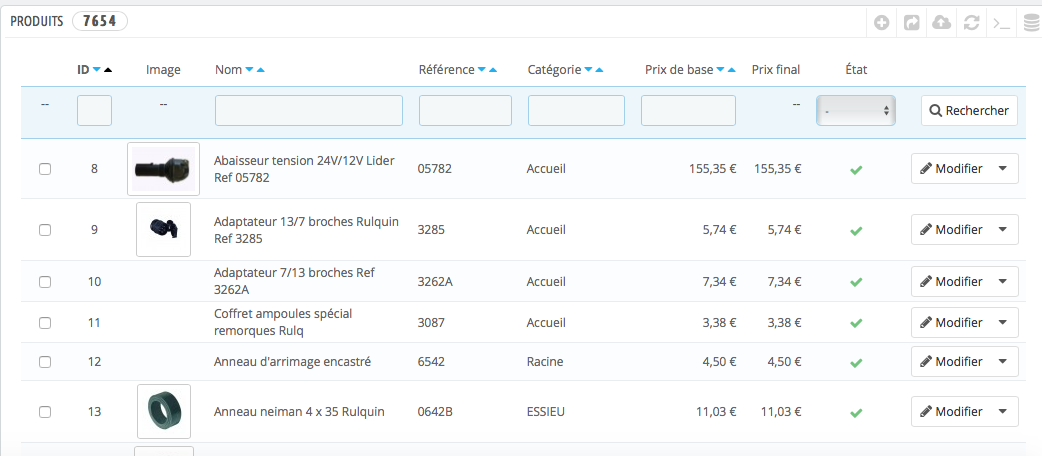Image resolution: width=1042 pixels, height=456 pixels.
Task: Toggle green status check for product 8
Action: [856, 170]
